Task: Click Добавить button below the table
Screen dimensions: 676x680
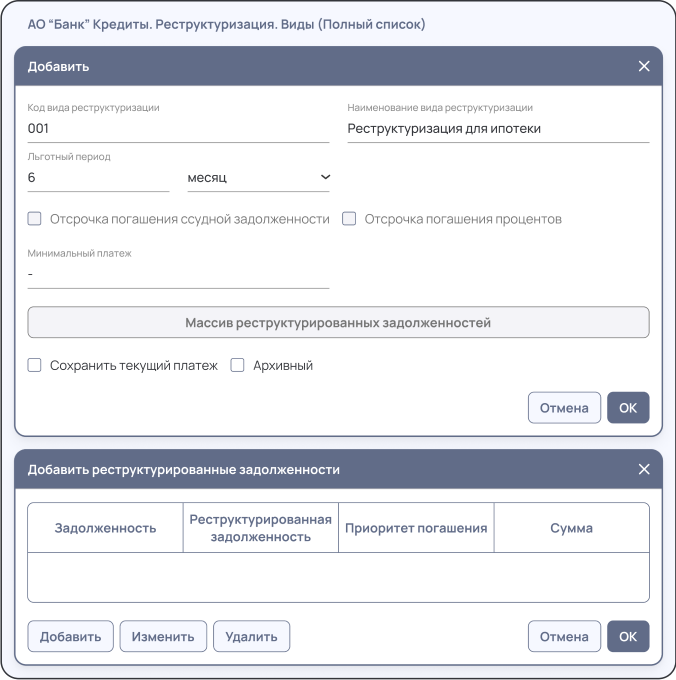Action: (70, 637)
